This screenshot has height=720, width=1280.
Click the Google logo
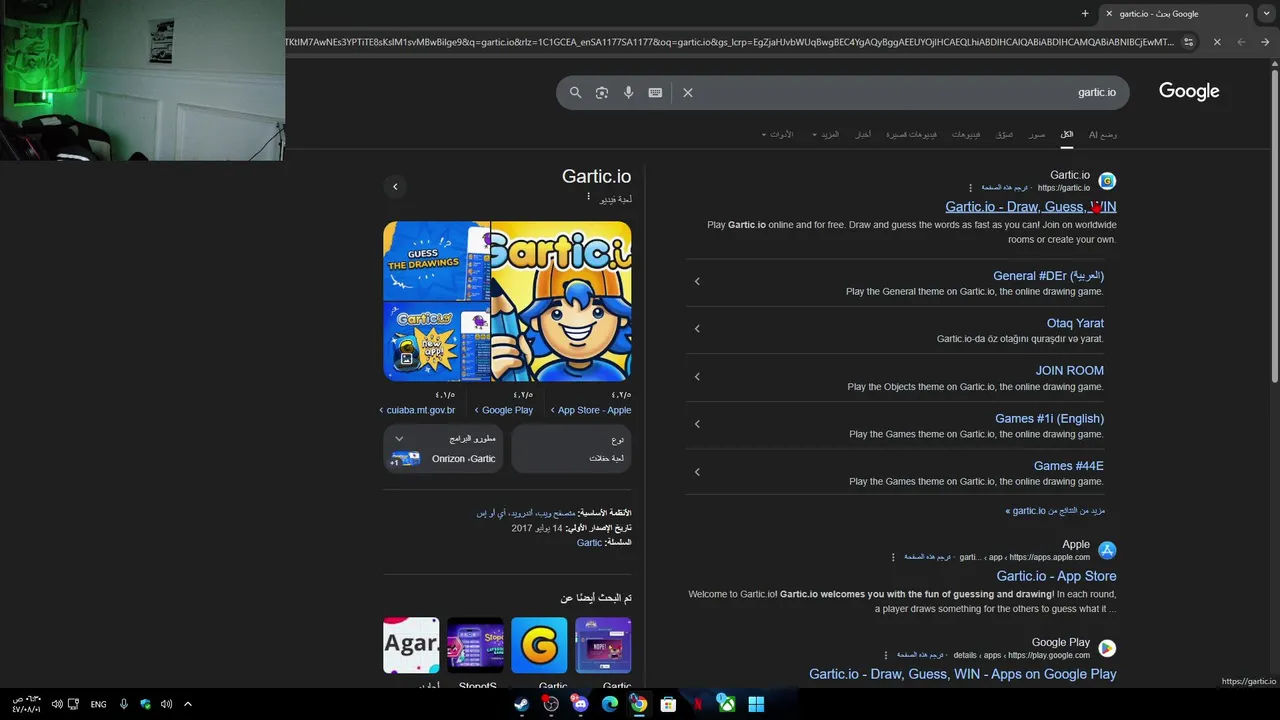[x=1189, y=91]
